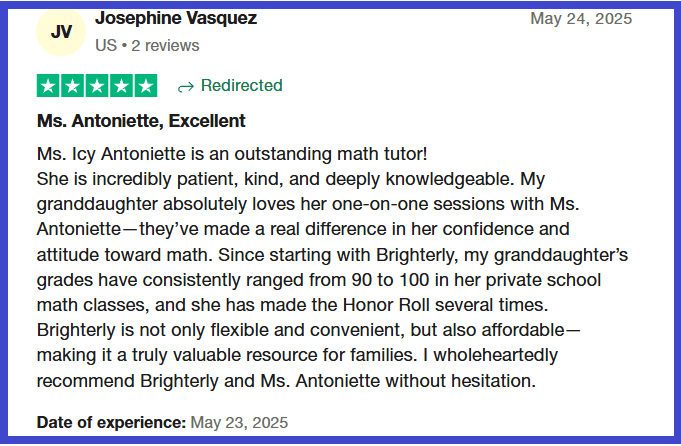The image size is (681, 446).
Task: Click the fifth green rating star
Action: click(145, 86)
